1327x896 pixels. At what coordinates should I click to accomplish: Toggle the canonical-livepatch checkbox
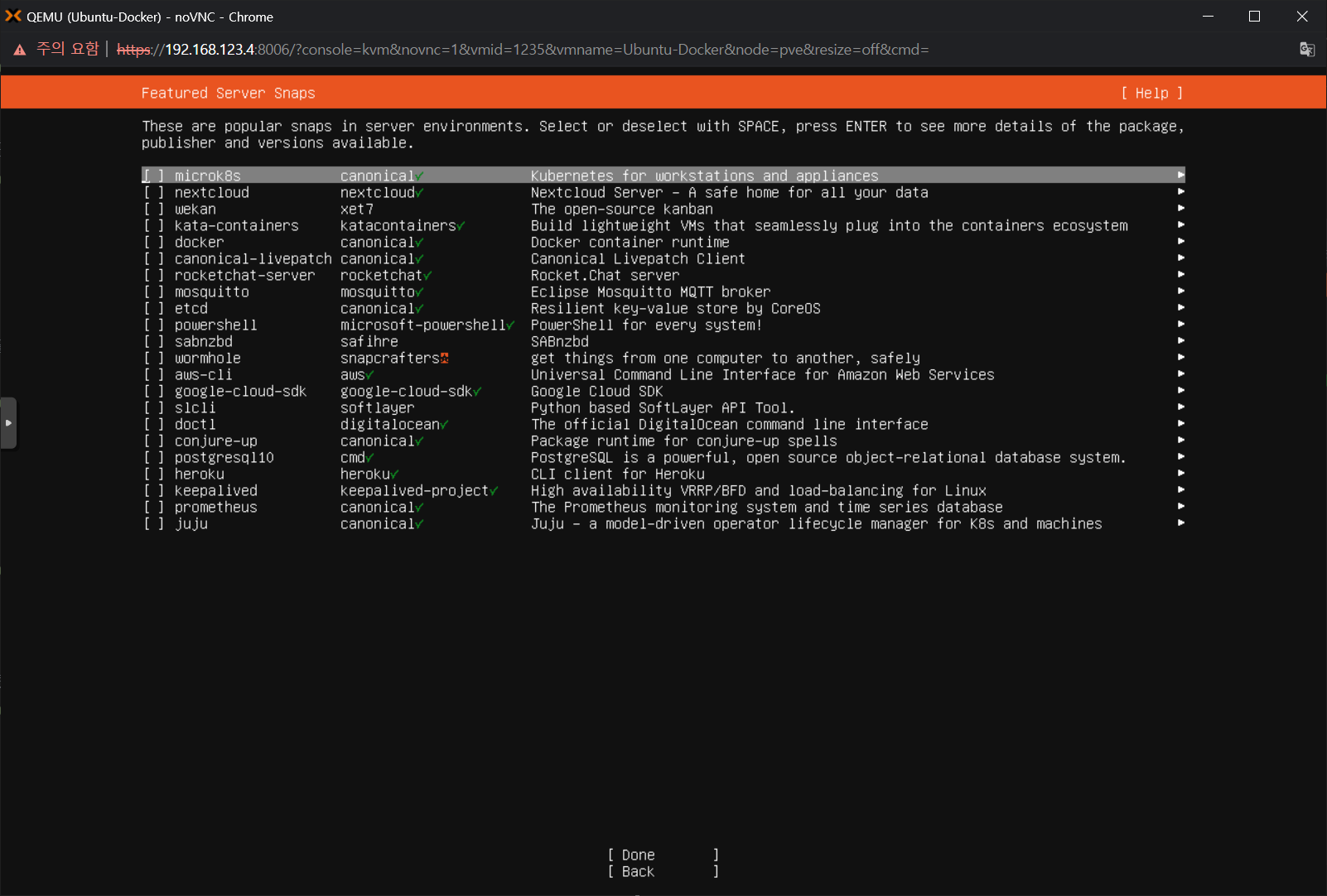[x=153, y=258]
